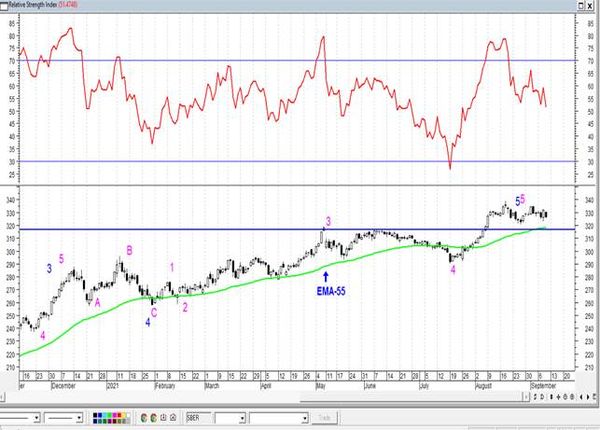Click the four-way crosshair move icon

coord(558,397)
